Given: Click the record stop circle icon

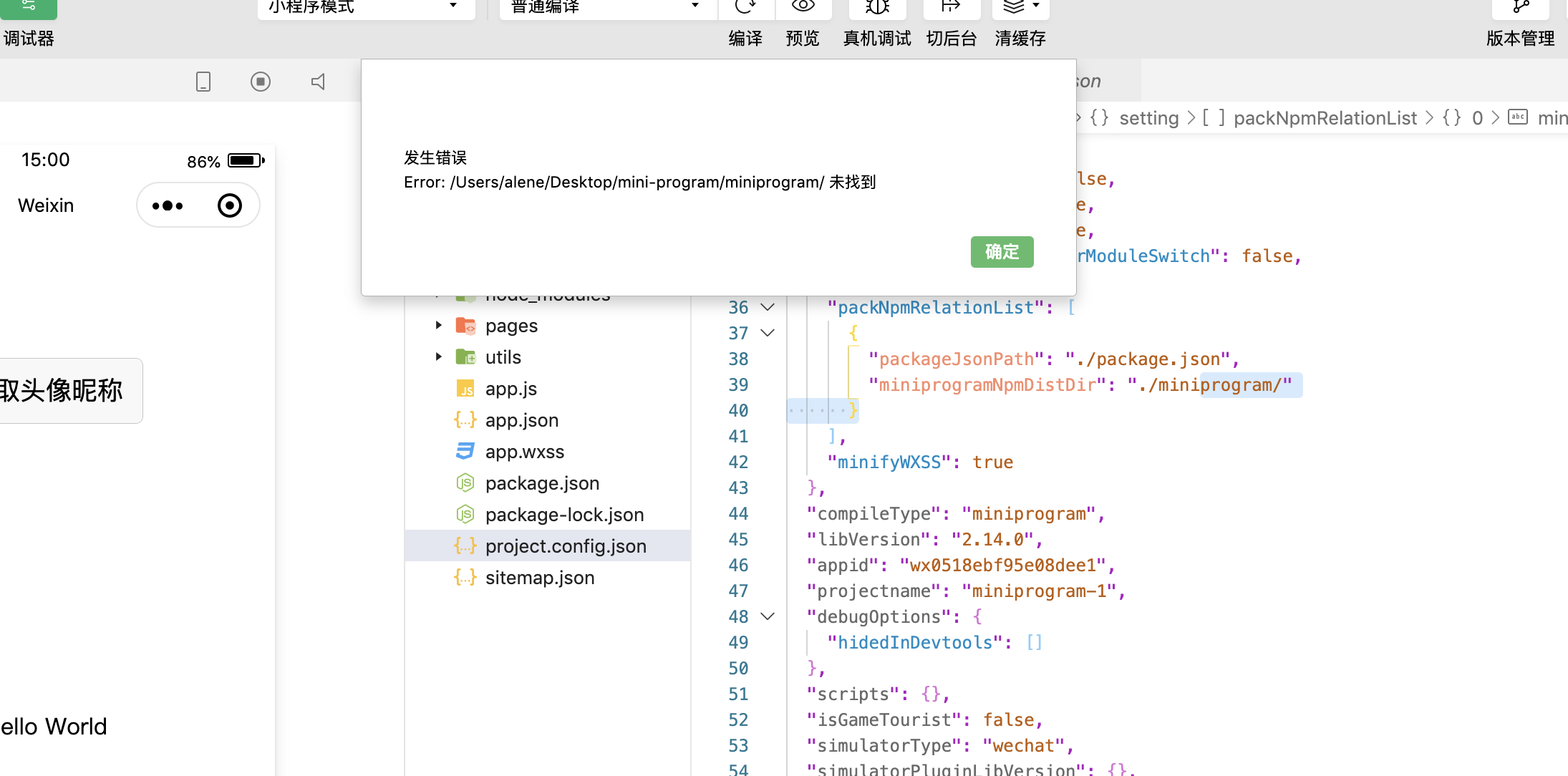Looking at the screenshot, I should click(x=261, y=82).
